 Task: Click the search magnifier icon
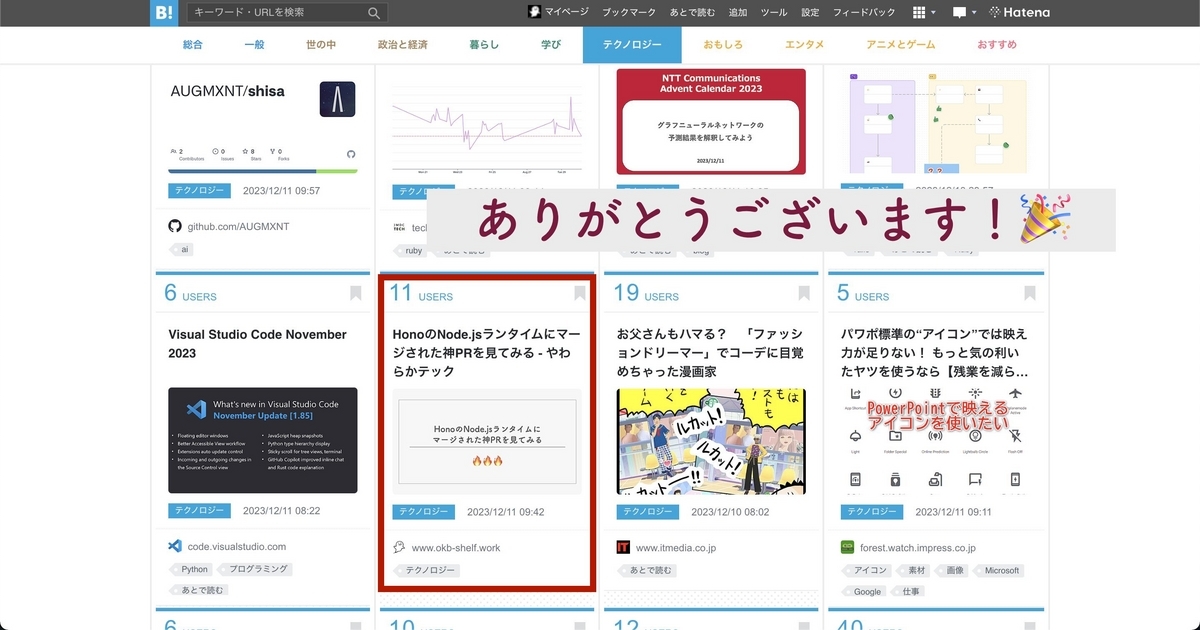[375, 13]
